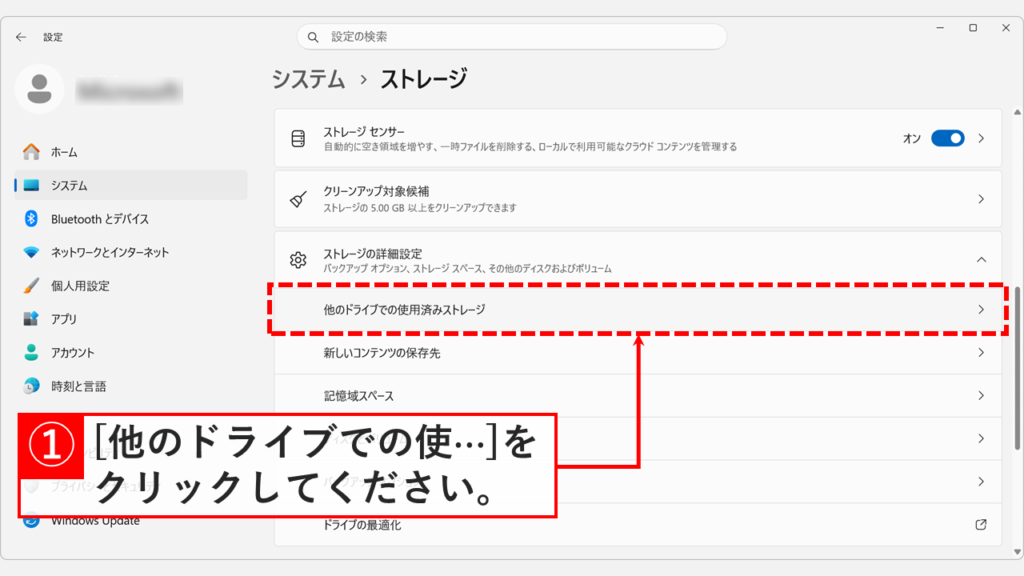Open クリーンアップ対象候補 chevron
This screenshot has width=1024, height=576.
(981, 199)
